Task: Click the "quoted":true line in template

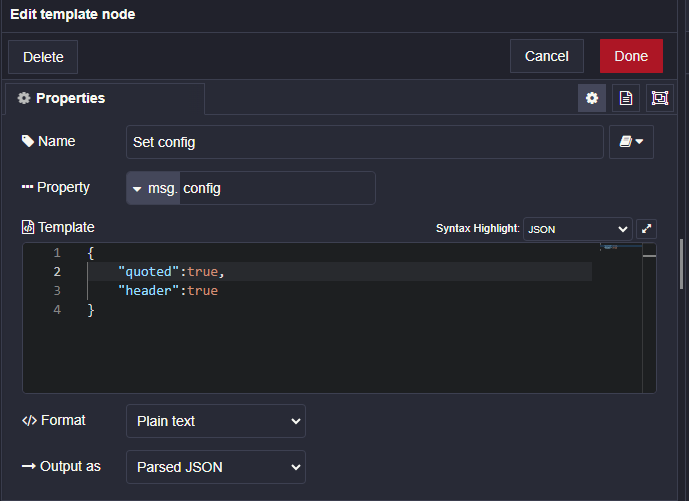Action: pos(171,272)
